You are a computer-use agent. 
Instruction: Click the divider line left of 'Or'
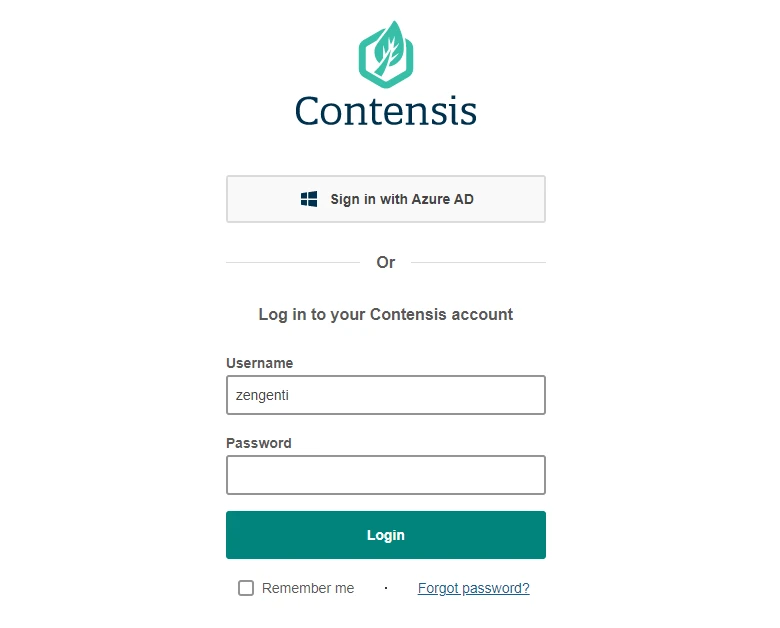pos(293,262)
